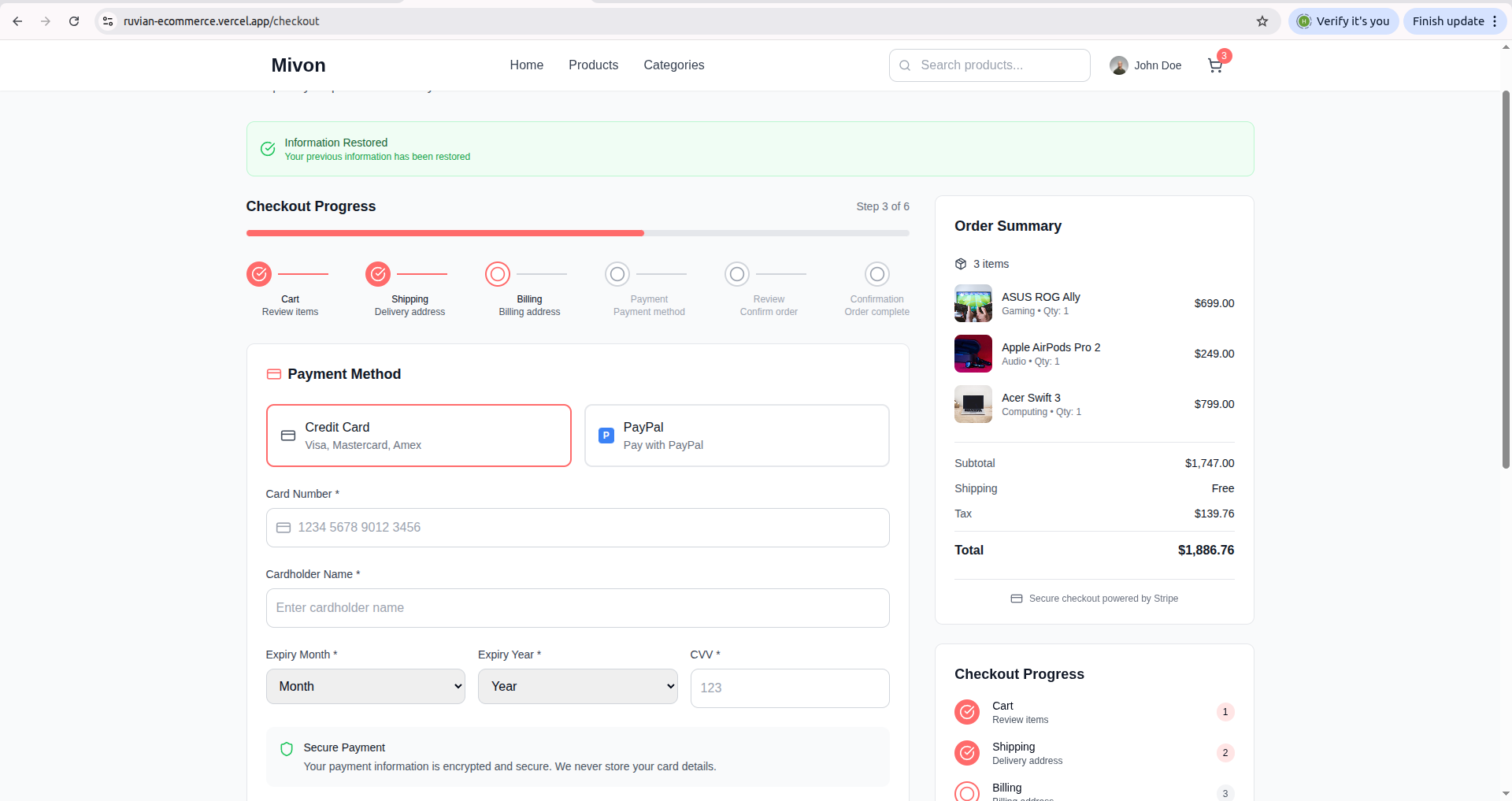The width and height of the screenshot is (1512, 801).
Task: Click the checkout progress bar
Action: [578, 233]
